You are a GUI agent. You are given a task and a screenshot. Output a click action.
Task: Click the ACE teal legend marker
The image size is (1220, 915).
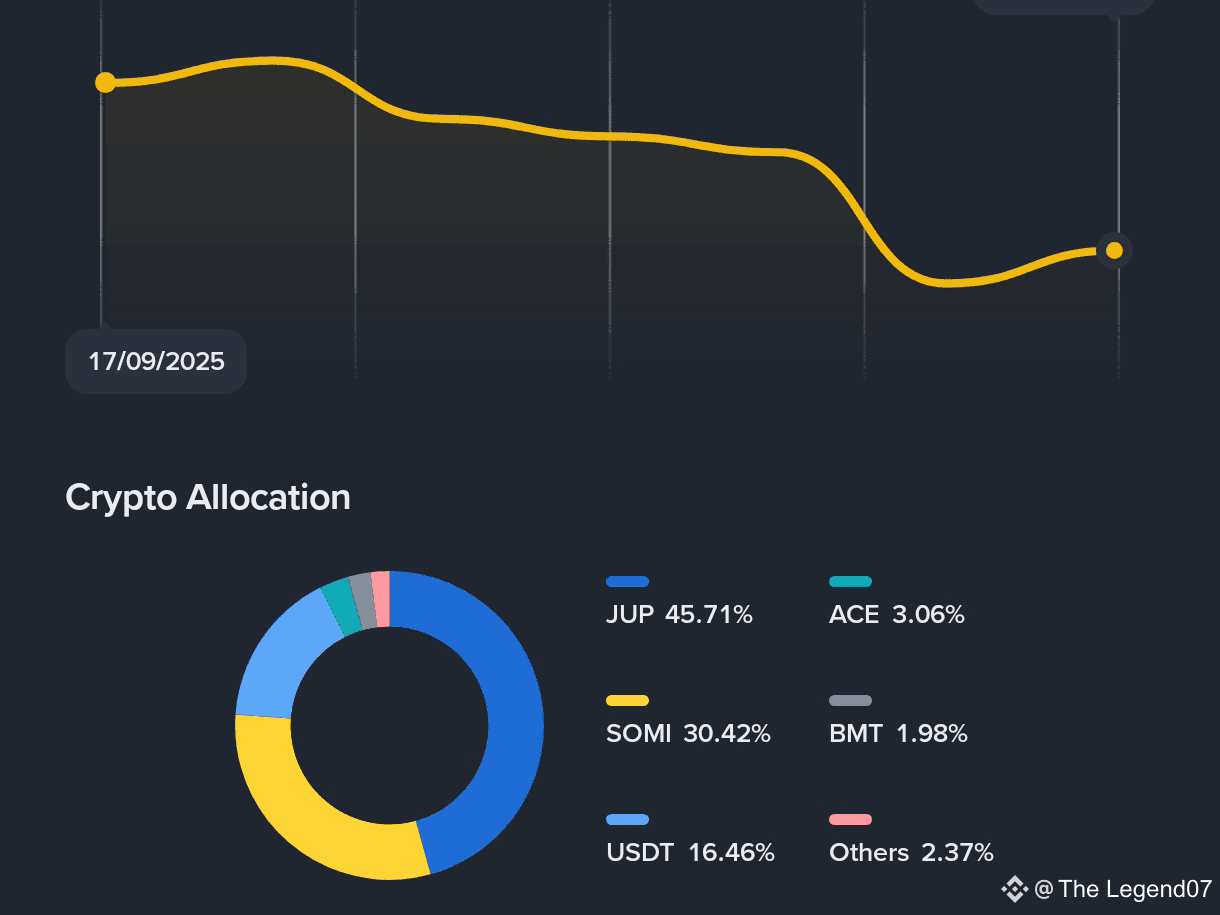click(851, 581)
